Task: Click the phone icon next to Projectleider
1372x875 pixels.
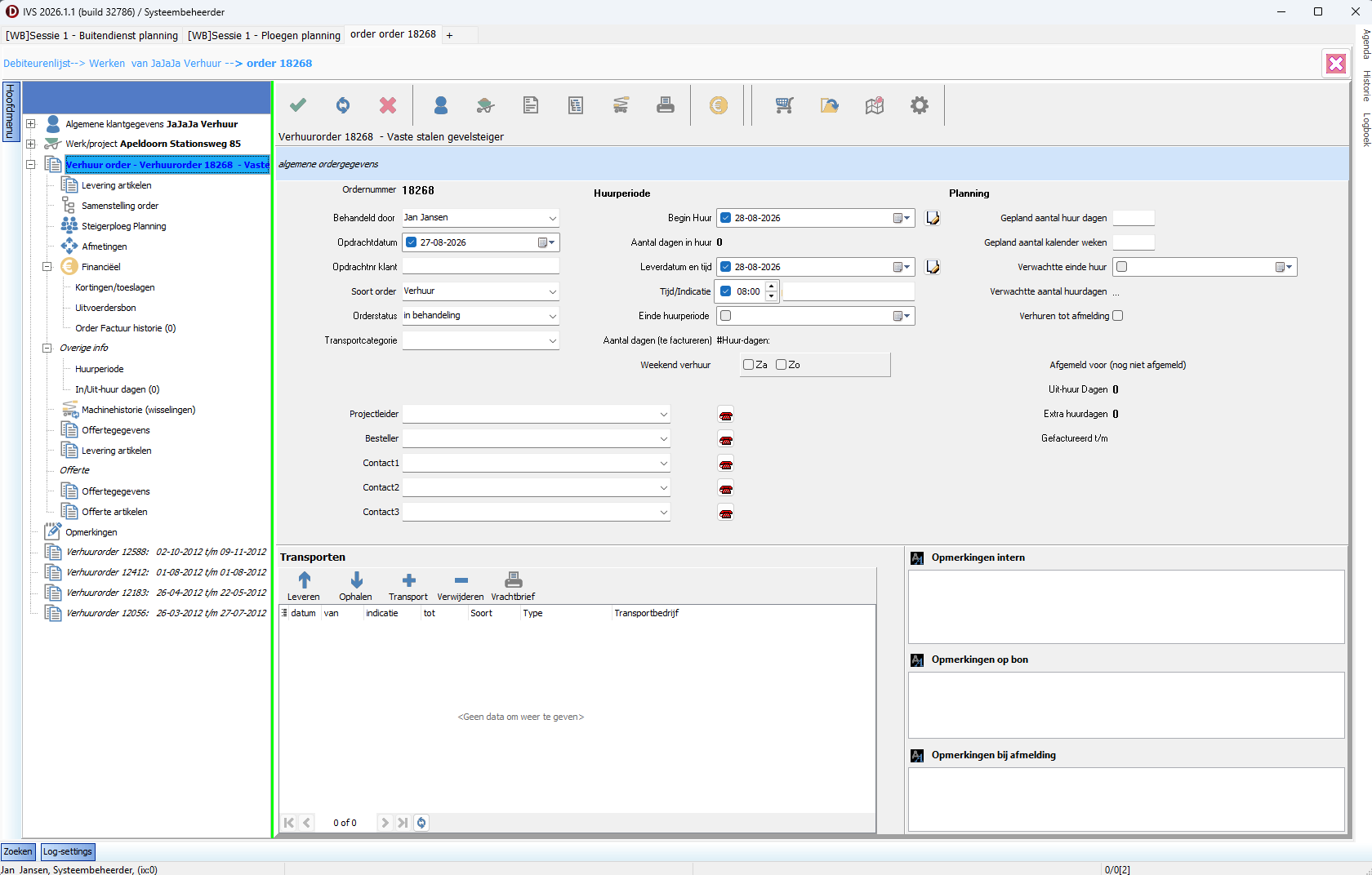Action: pyautogui.click(x=725, y=415)
